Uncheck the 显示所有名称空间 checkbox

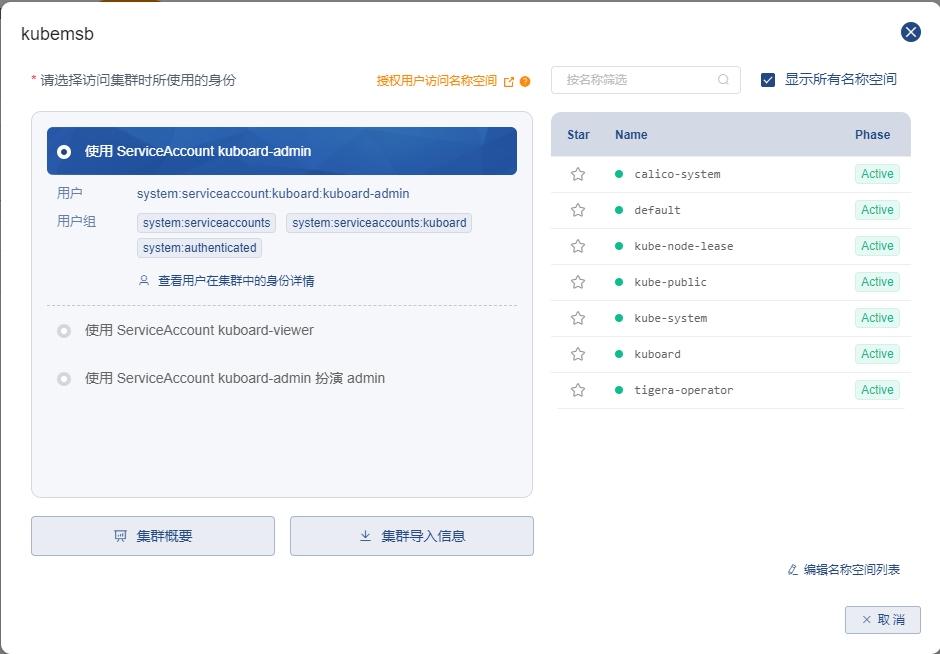(x=768, y=80)
